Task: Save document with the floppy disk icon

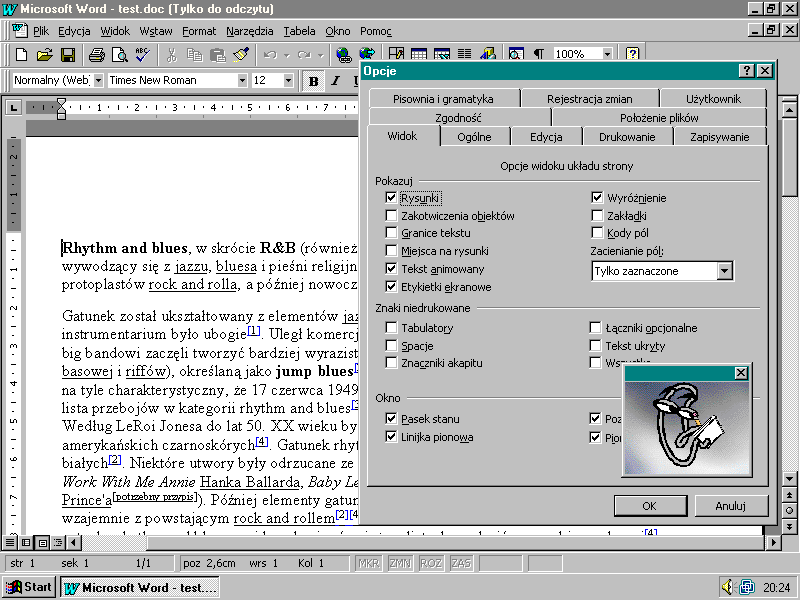Action: coord(68,54)
